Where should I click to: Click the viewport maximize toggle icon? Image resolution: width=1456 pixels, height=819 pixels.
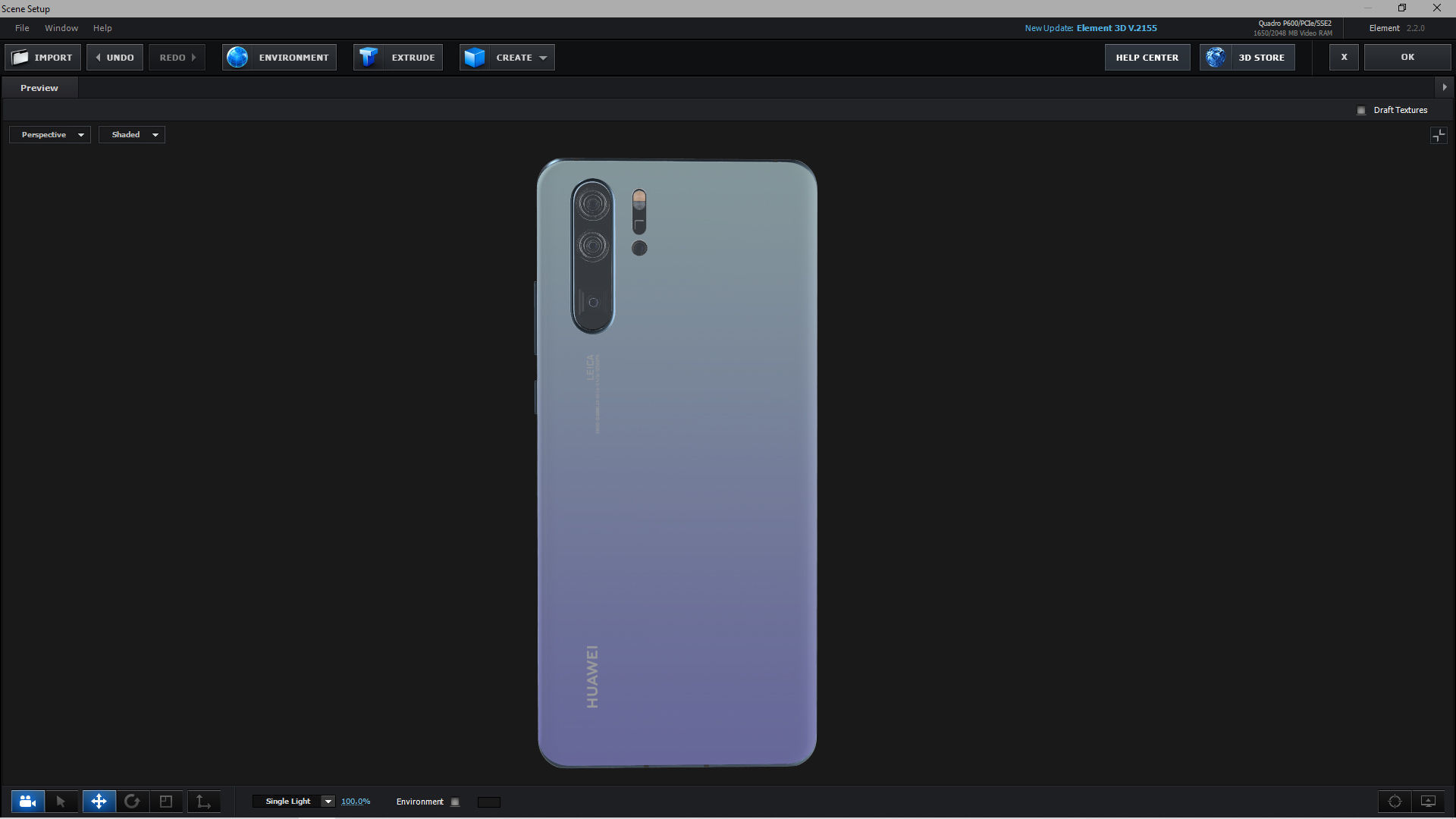1438,136
